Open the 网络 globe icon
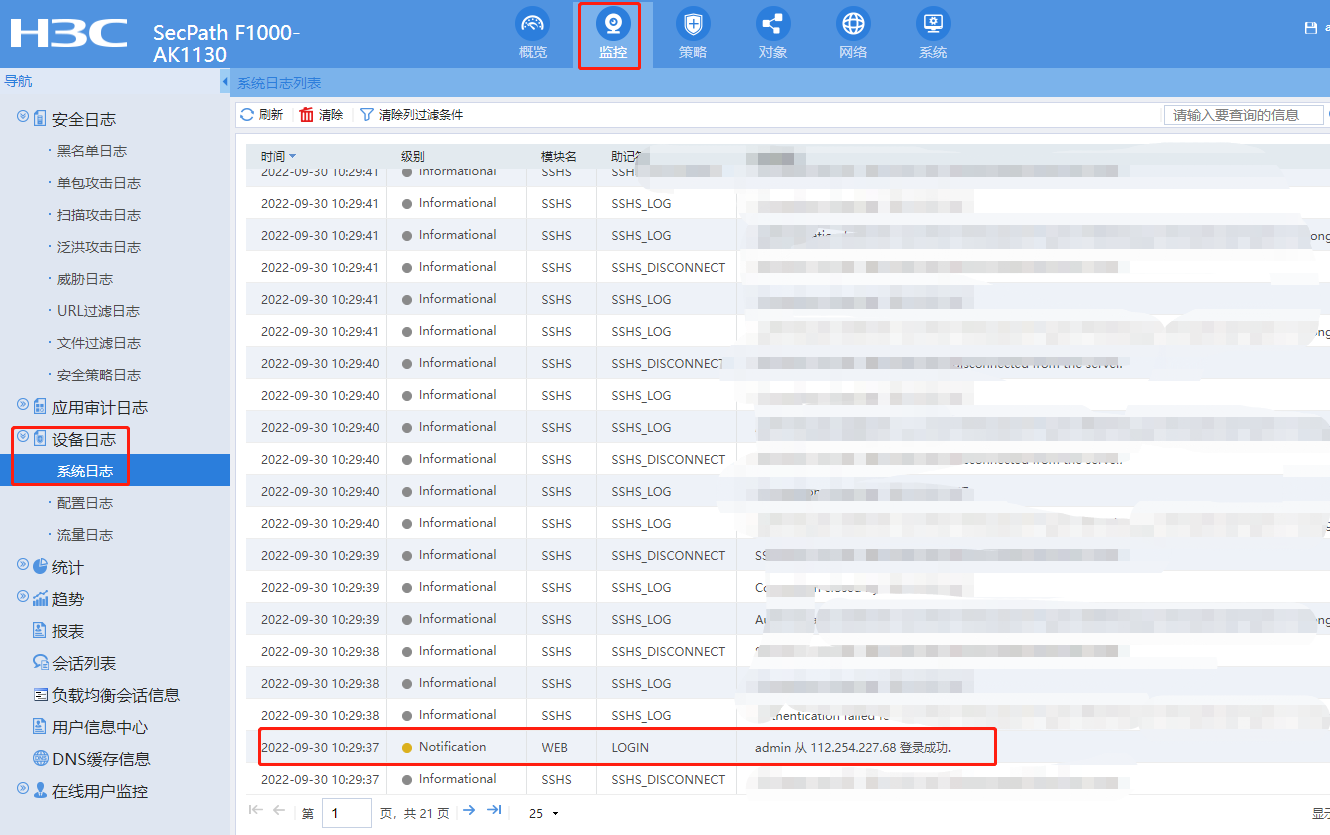Viewport: 1330px width, 835px height. point(853,24)
